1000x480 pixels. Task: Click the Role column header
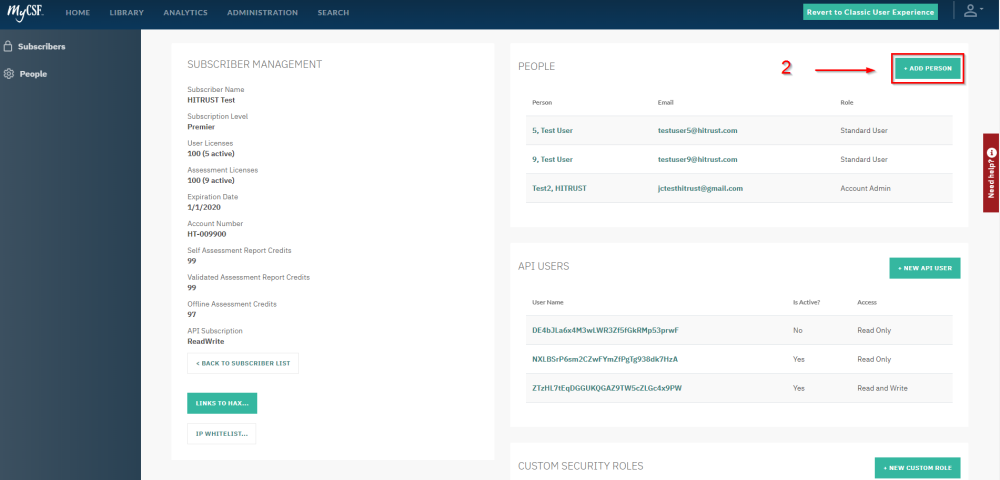847,103
